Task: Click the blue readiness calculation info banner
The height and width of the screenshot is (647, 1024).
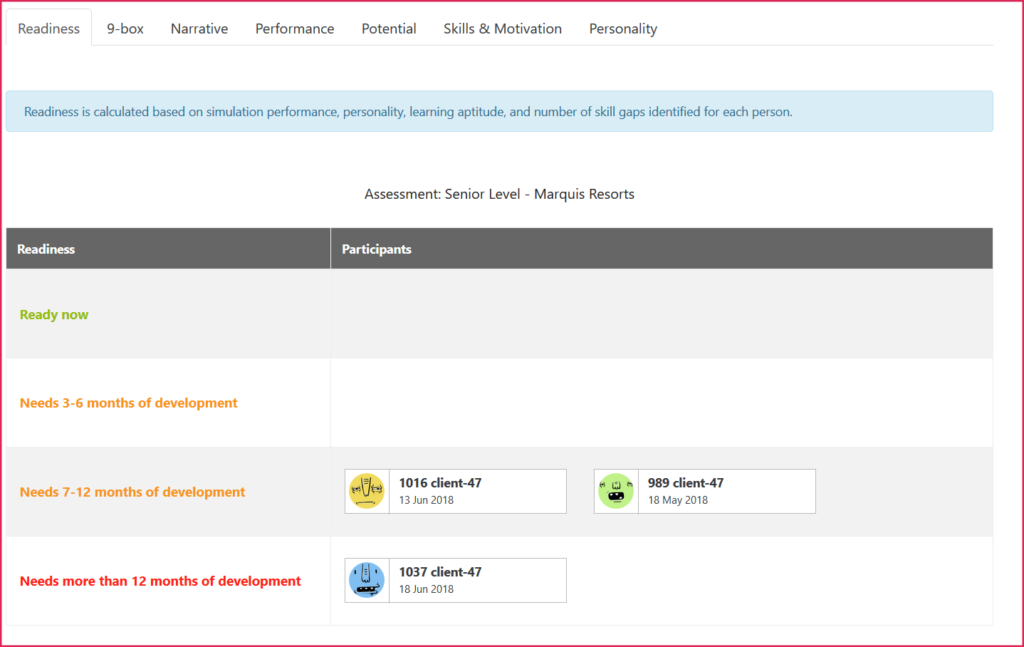Action: (499, 112)
